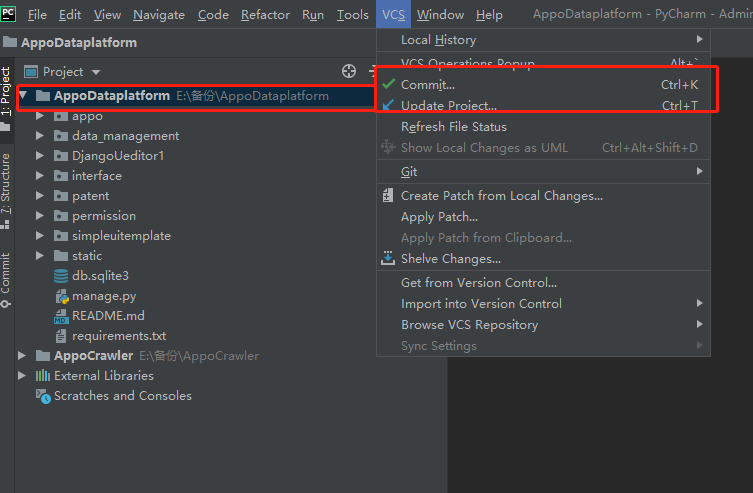Open Import into Version Control submenu

point(543,304)
